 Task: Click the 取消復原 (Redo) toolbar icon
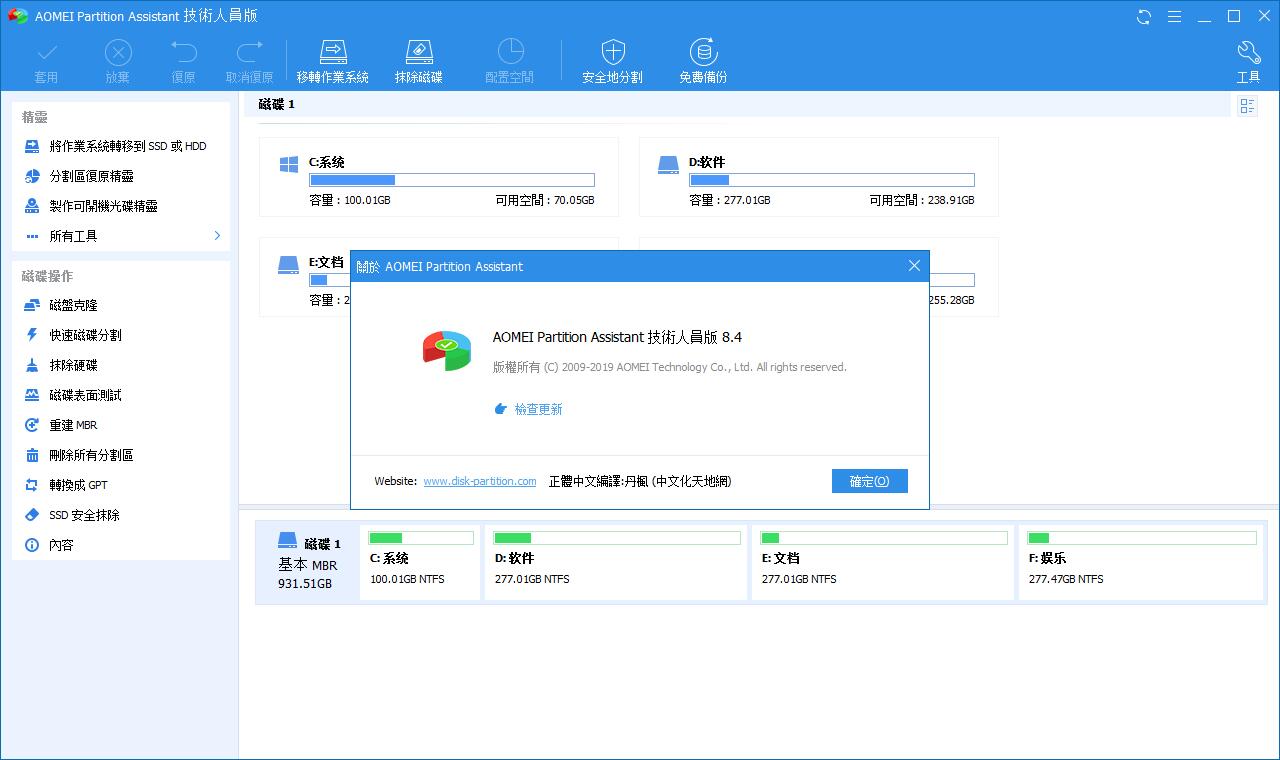249,62
